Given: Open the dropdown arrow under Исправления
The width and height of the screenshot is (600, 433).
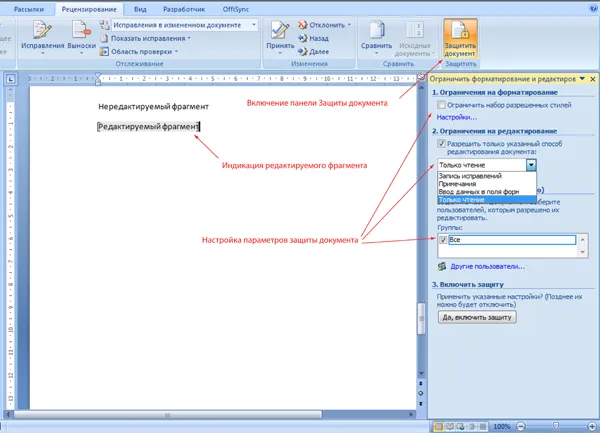Looking at the screenshot, I should click(42, 53).
